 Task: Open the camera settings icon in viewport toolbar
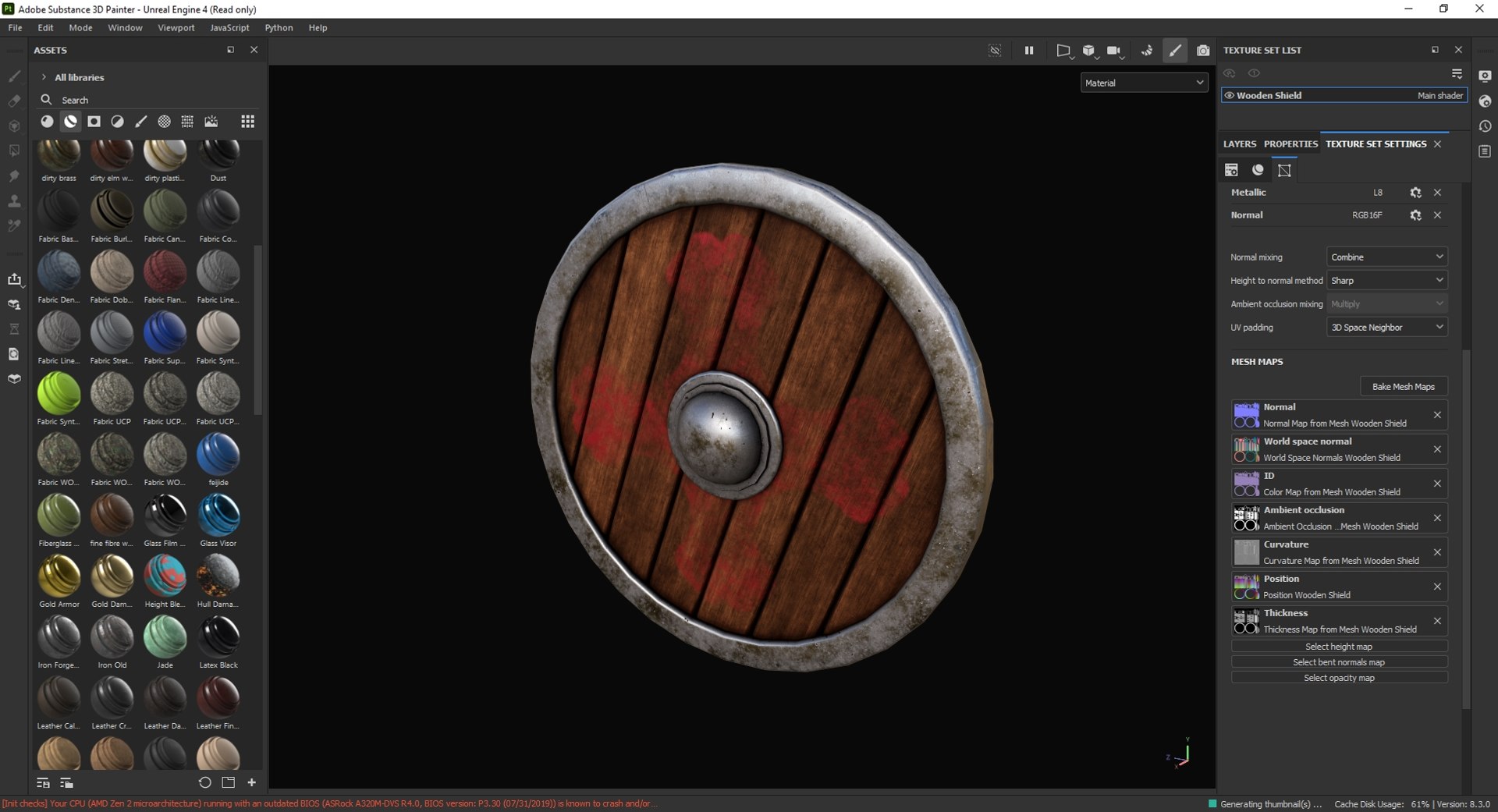pos(1114,51)
